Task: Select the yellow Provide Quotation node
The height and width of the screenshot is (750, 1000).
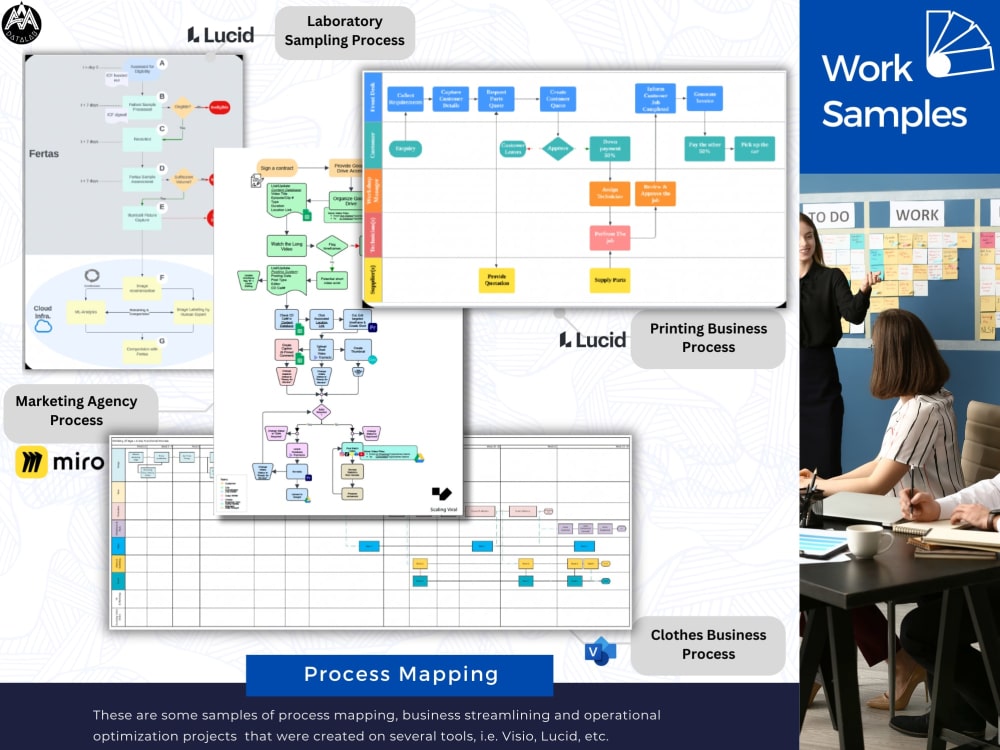Action: coord(496,280)
